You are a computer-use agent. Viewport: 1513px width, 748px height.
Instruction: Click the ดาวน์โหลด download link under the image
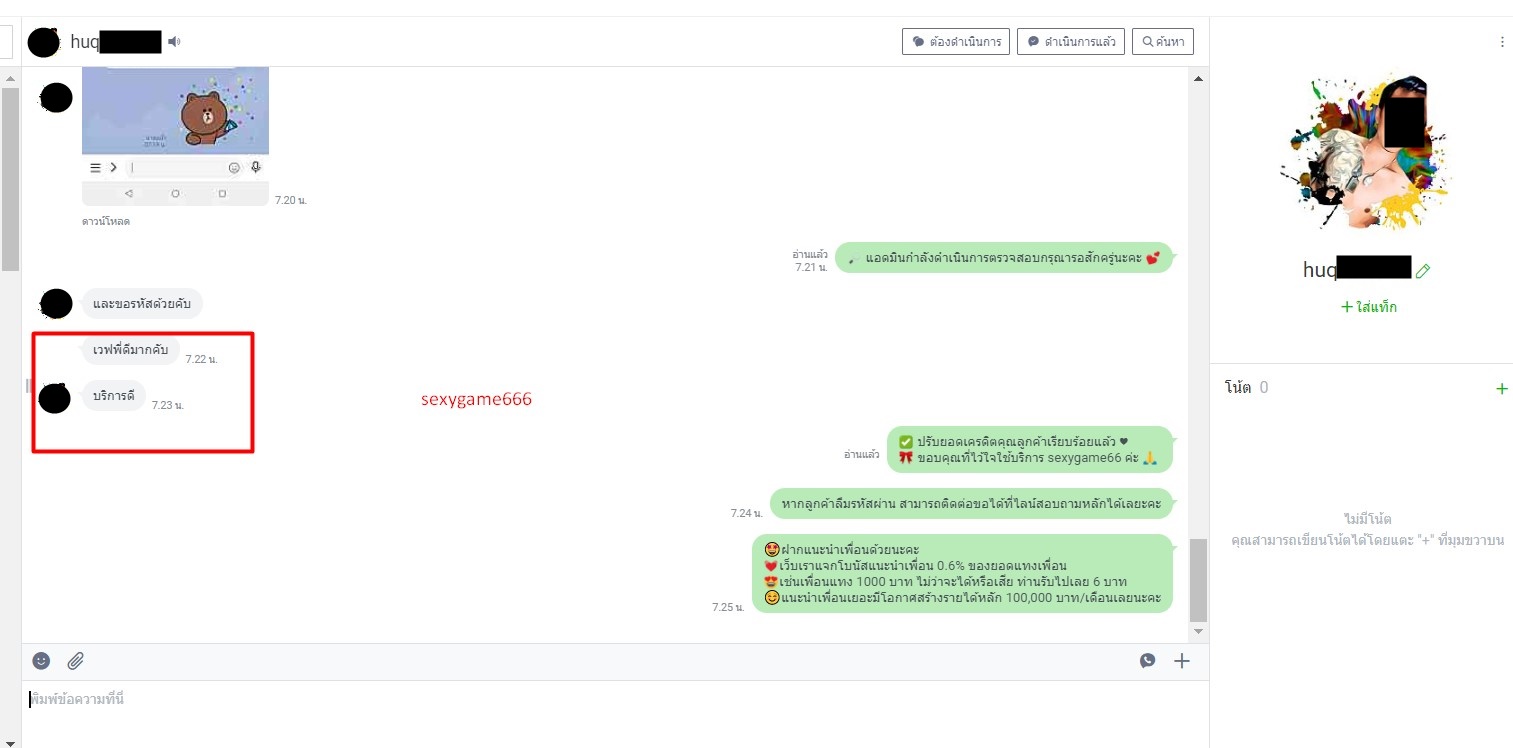pyautogui.click(x=105, y=221)
